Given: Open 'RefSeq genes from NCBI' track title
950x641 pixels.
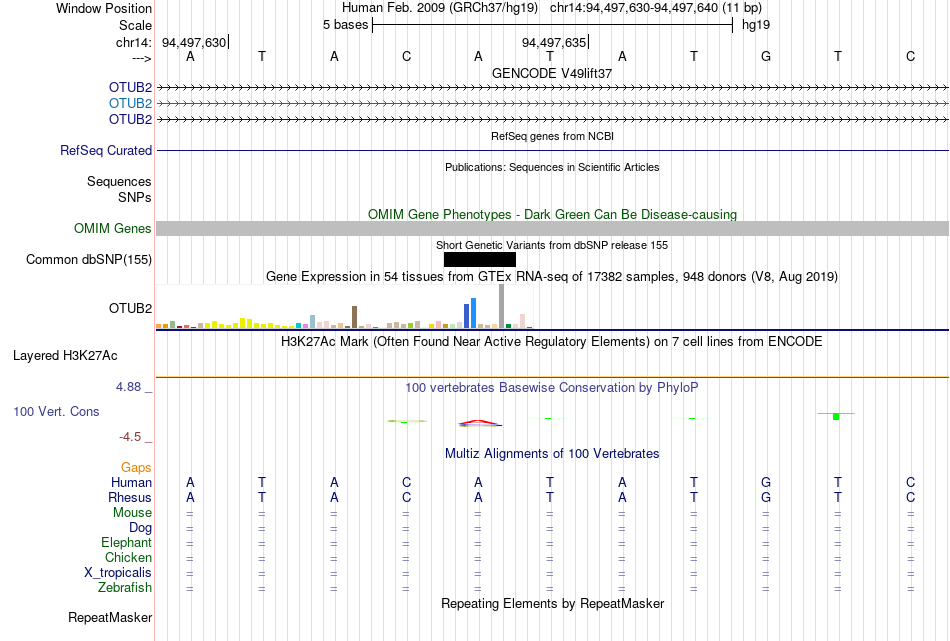Looking at the screenshot, I should pos(552,136).
